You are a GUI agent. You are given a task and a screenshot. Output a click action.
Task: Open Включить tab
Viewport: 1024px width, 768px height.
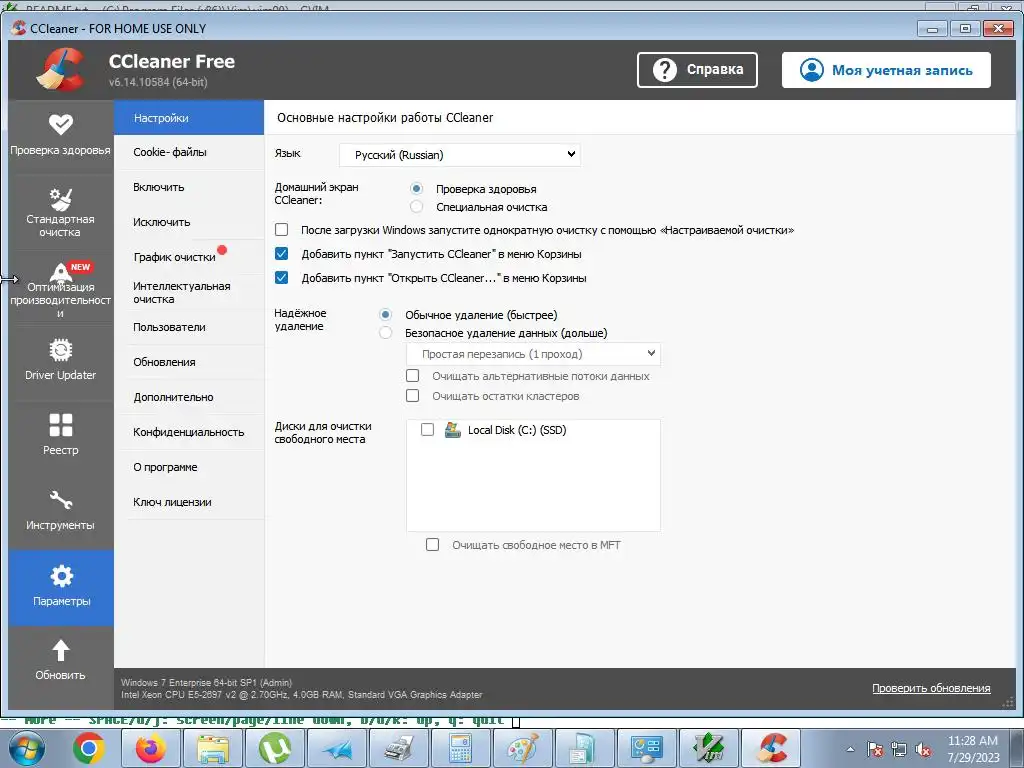(x=189, y=187)
